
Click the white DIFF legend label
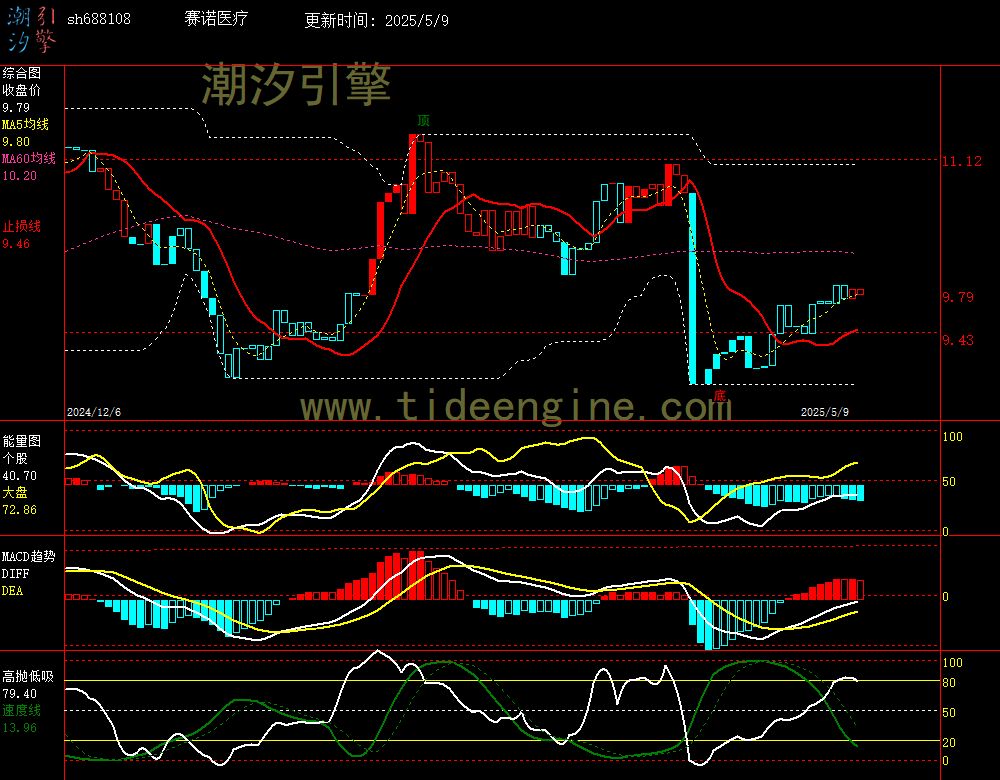pyautogui.click(x=15, y=573)
